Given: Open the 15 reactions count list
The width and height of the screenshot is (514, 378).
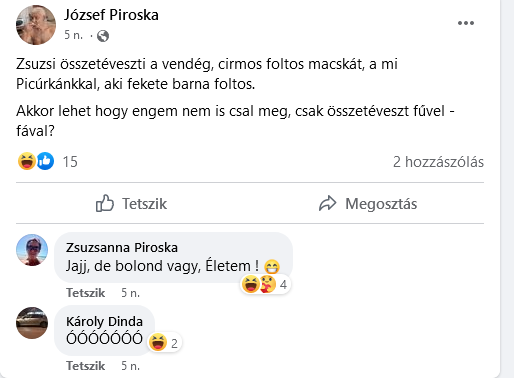Looking at the screenshot, I should pyautogui.click(x=70, y=162).
